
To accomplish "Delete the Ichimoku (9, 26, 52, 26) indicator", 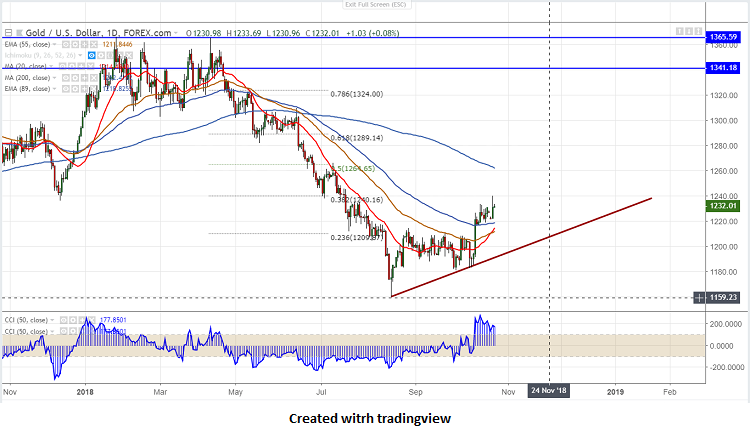I will pyautogui.click(x=129, y=56).
